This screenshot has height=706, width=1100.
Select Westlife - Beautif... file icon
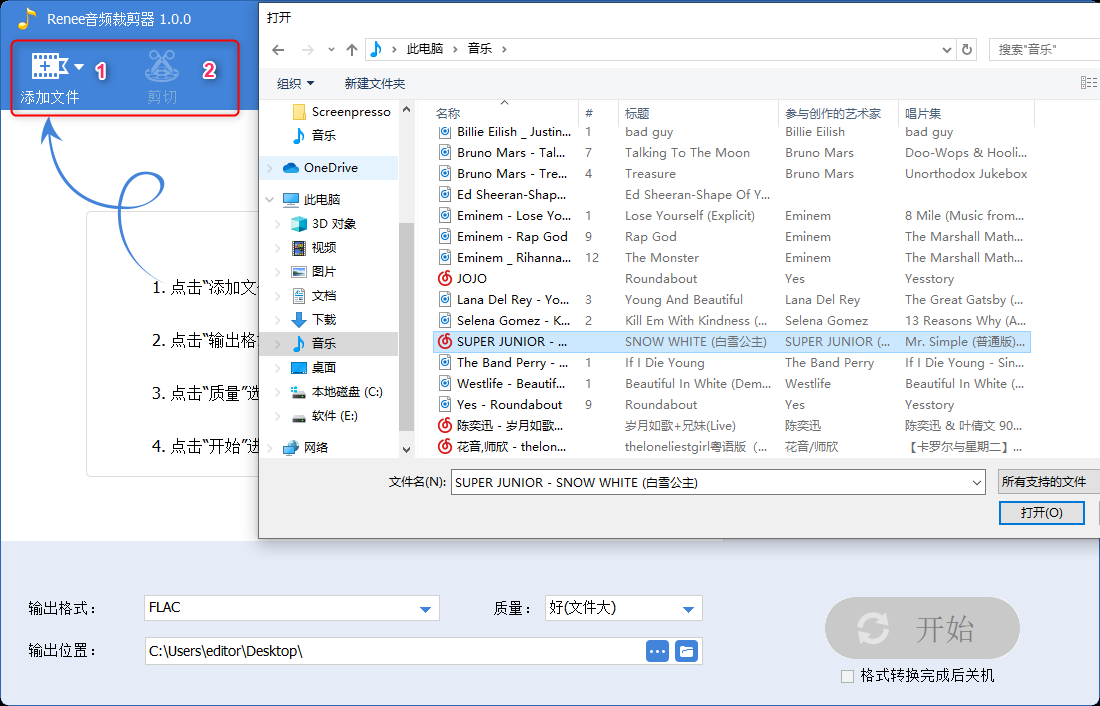click(x=445, y=384)
